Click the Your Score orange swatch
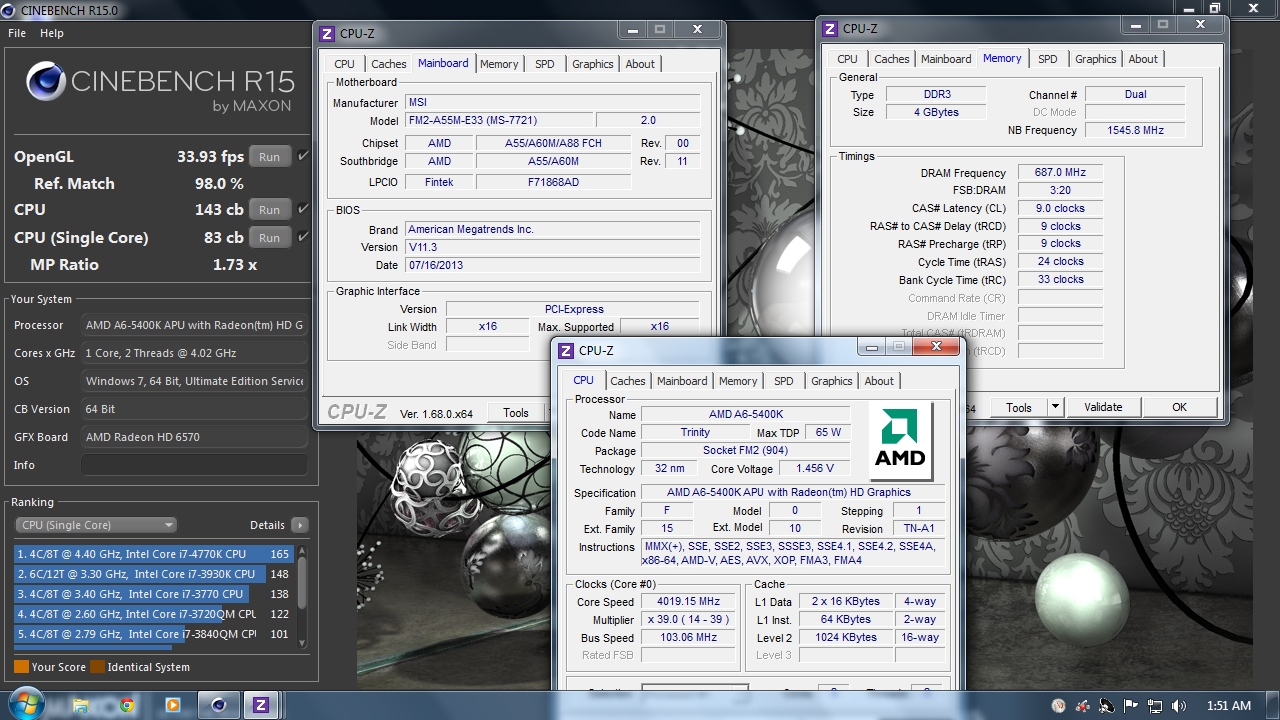Screen dimensions: 1280x720 (x=21, y=667)
